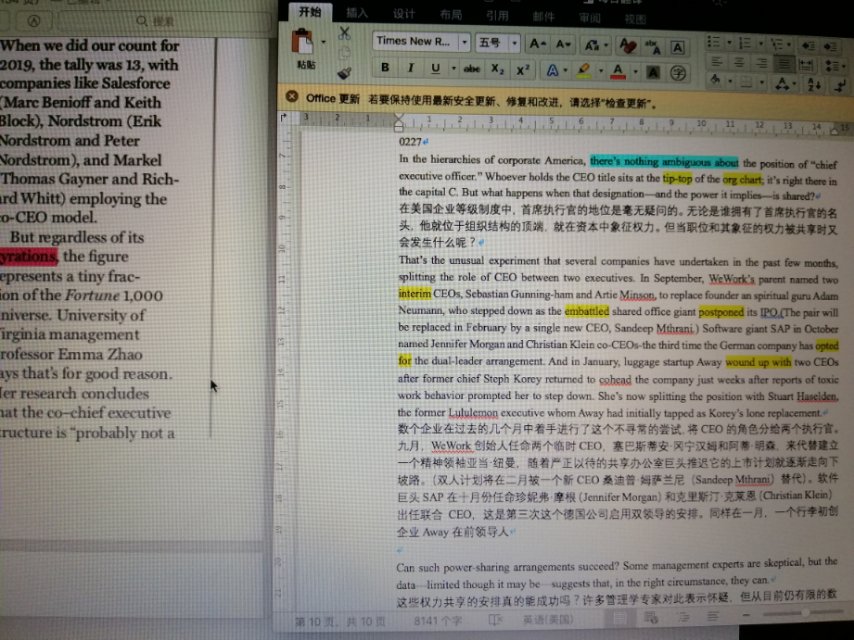Switch to the 视图 ribbon tab
The image size is (854, 640).
636,20
